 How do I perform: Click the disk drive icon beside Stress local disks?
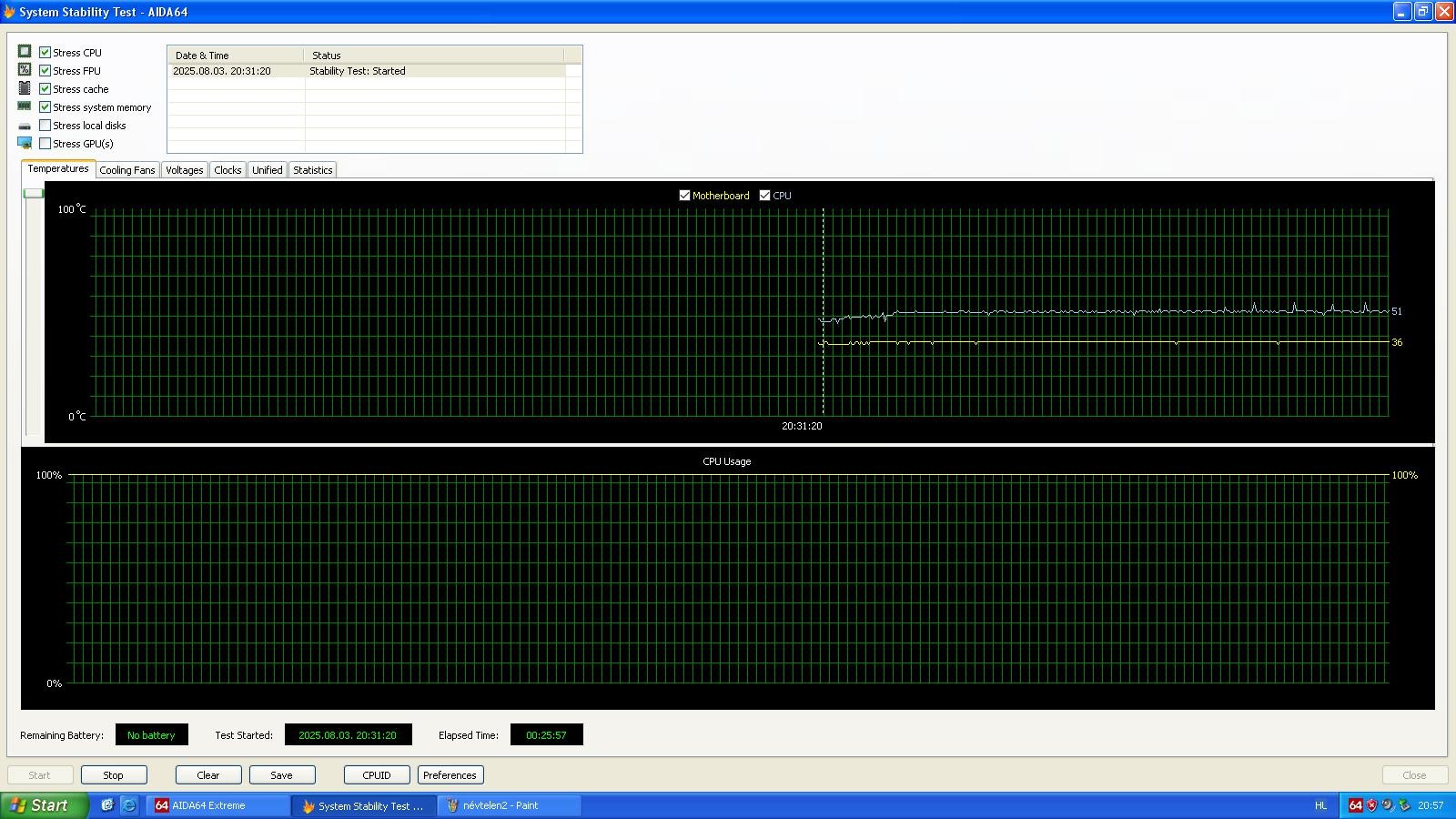click(25, 126)
